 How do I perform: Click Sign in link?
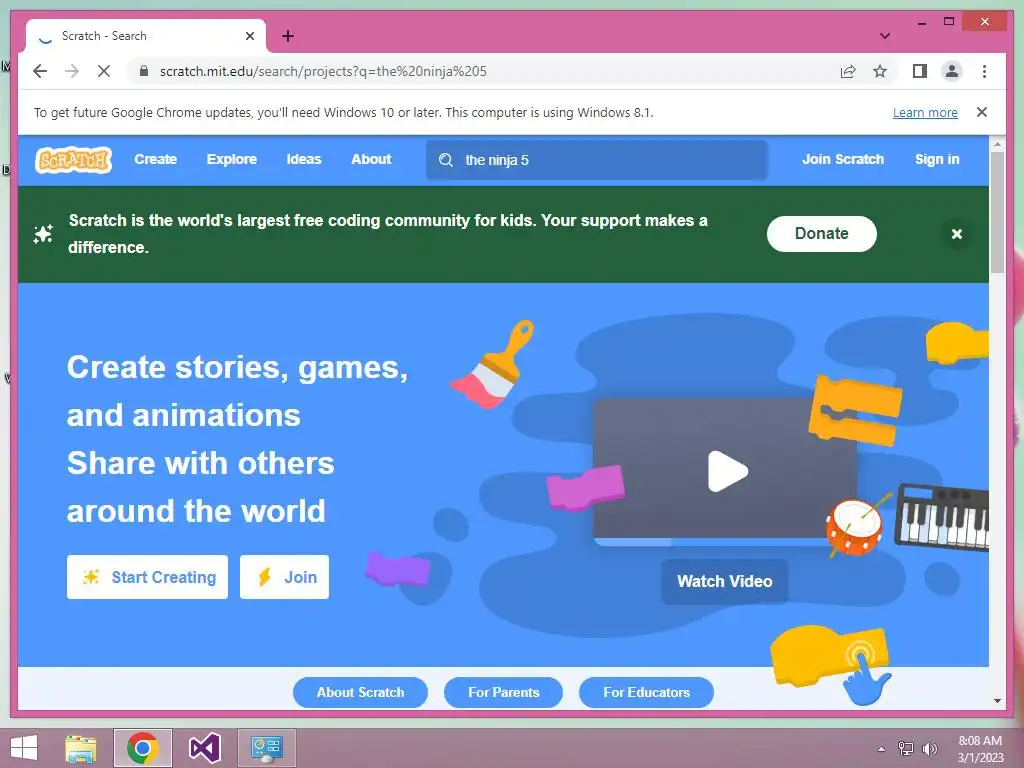click(x=937, y=159)
